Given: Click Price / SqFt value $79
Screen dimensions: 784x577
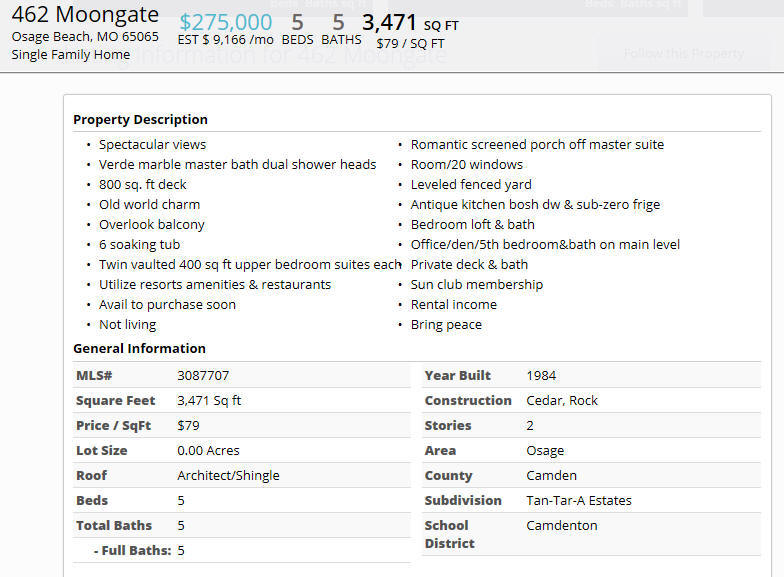Looking at the screenshot, I should tap(188, 426).
